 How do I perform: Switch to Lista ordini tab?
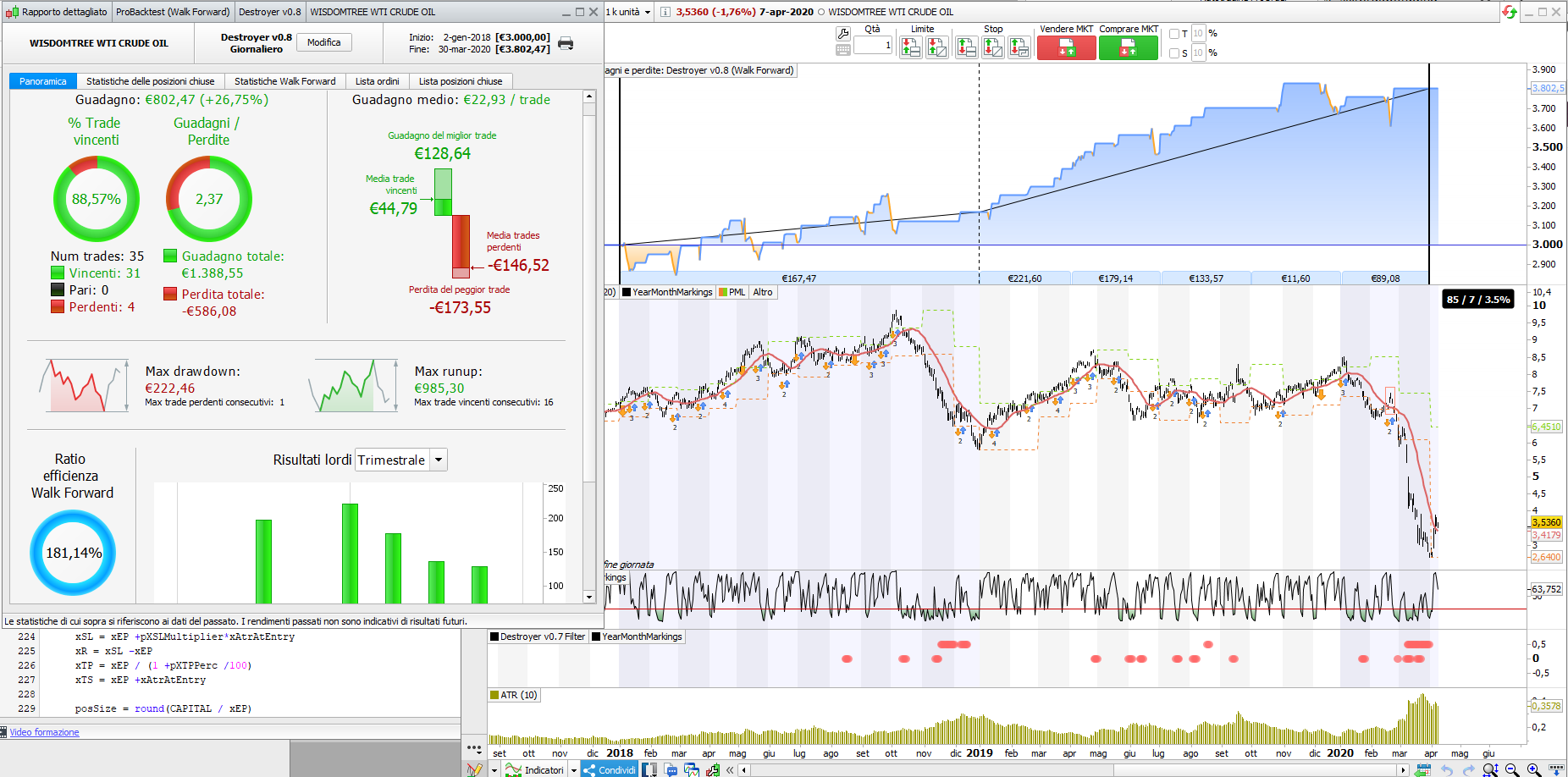pos(378,81)
